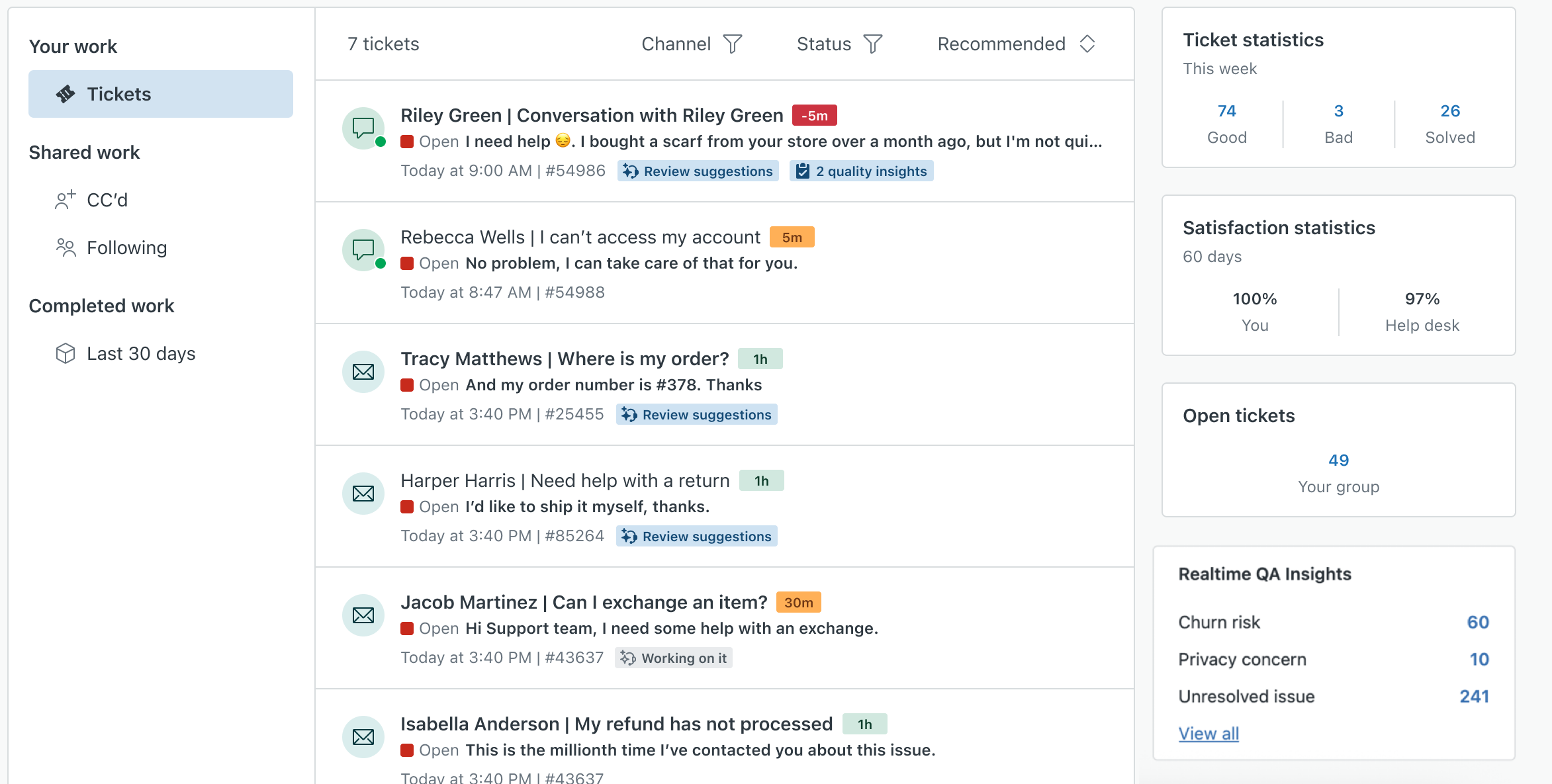This screenshot has height=784, width=1552.
Task: Click Harper Harris' email envelope icon
Action: tap(363, 494)
